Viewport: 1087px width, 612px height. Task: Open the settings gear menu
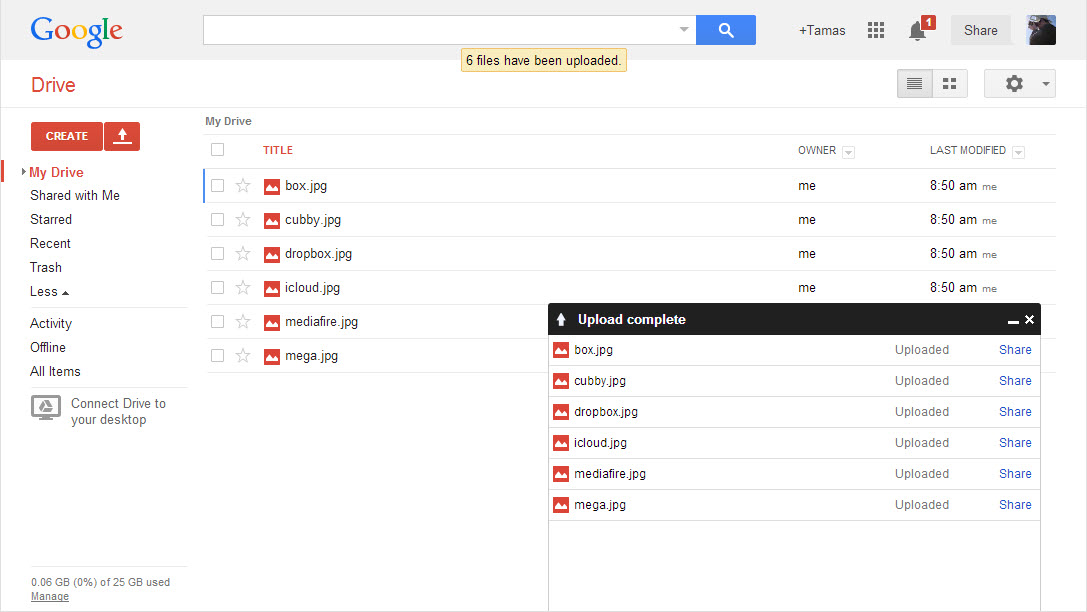1020,84
